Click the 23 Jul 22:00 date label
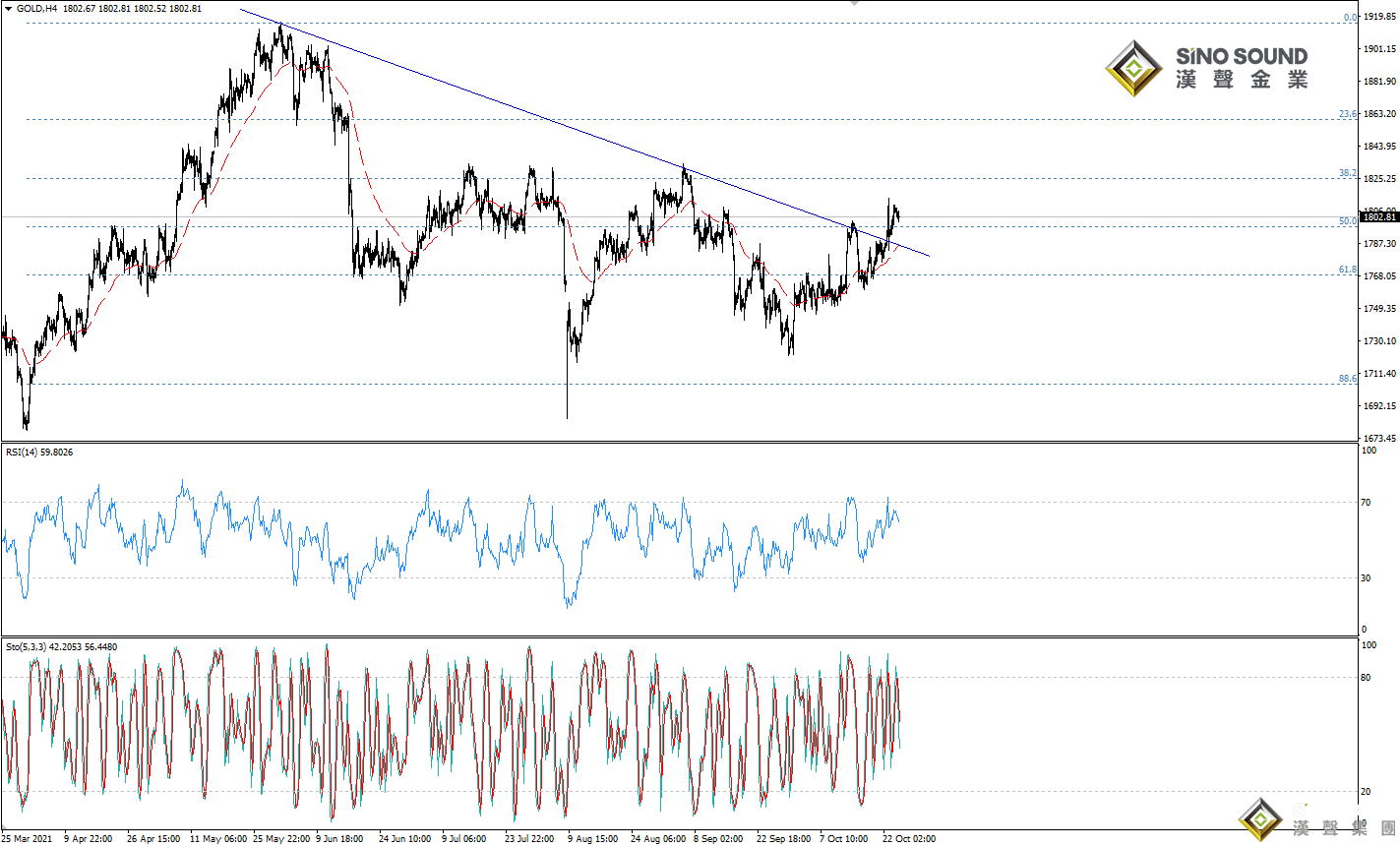The height and width of the screenshot is (847, 1400). tap(529, 839)
